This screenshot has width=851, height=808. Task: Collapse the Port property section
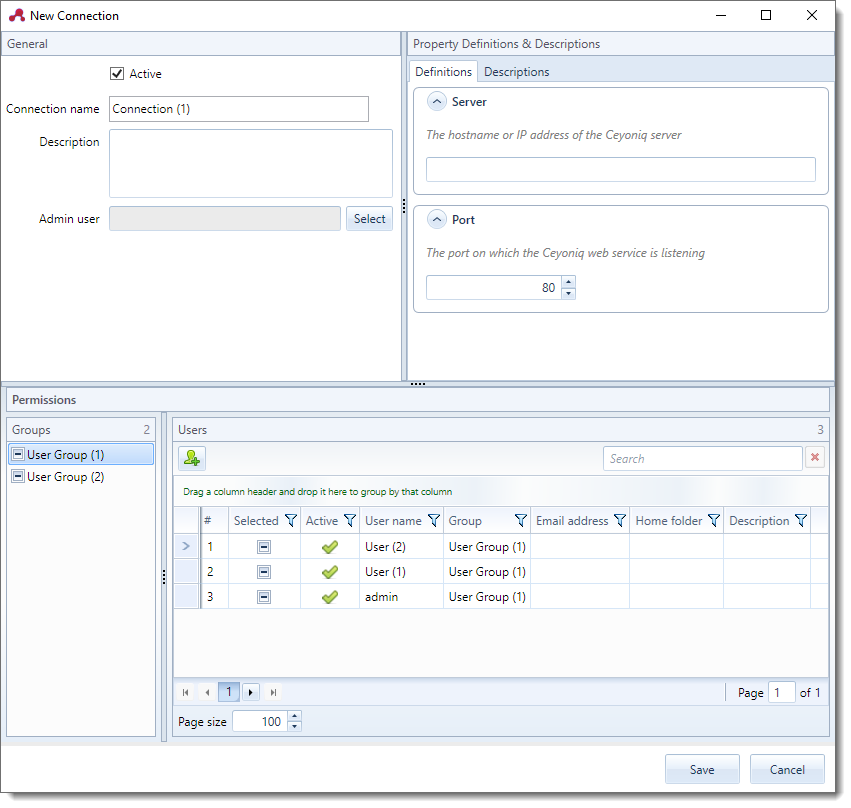[x=436, y=219]
